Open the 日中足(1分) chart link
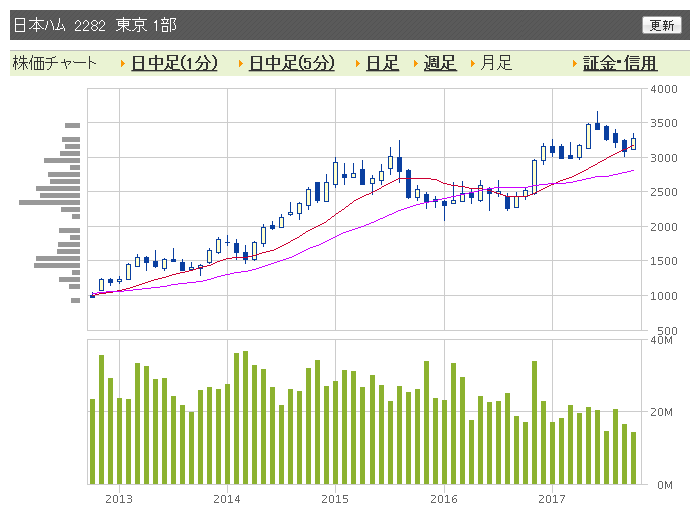696x526 pixels. tap(174, 63)
